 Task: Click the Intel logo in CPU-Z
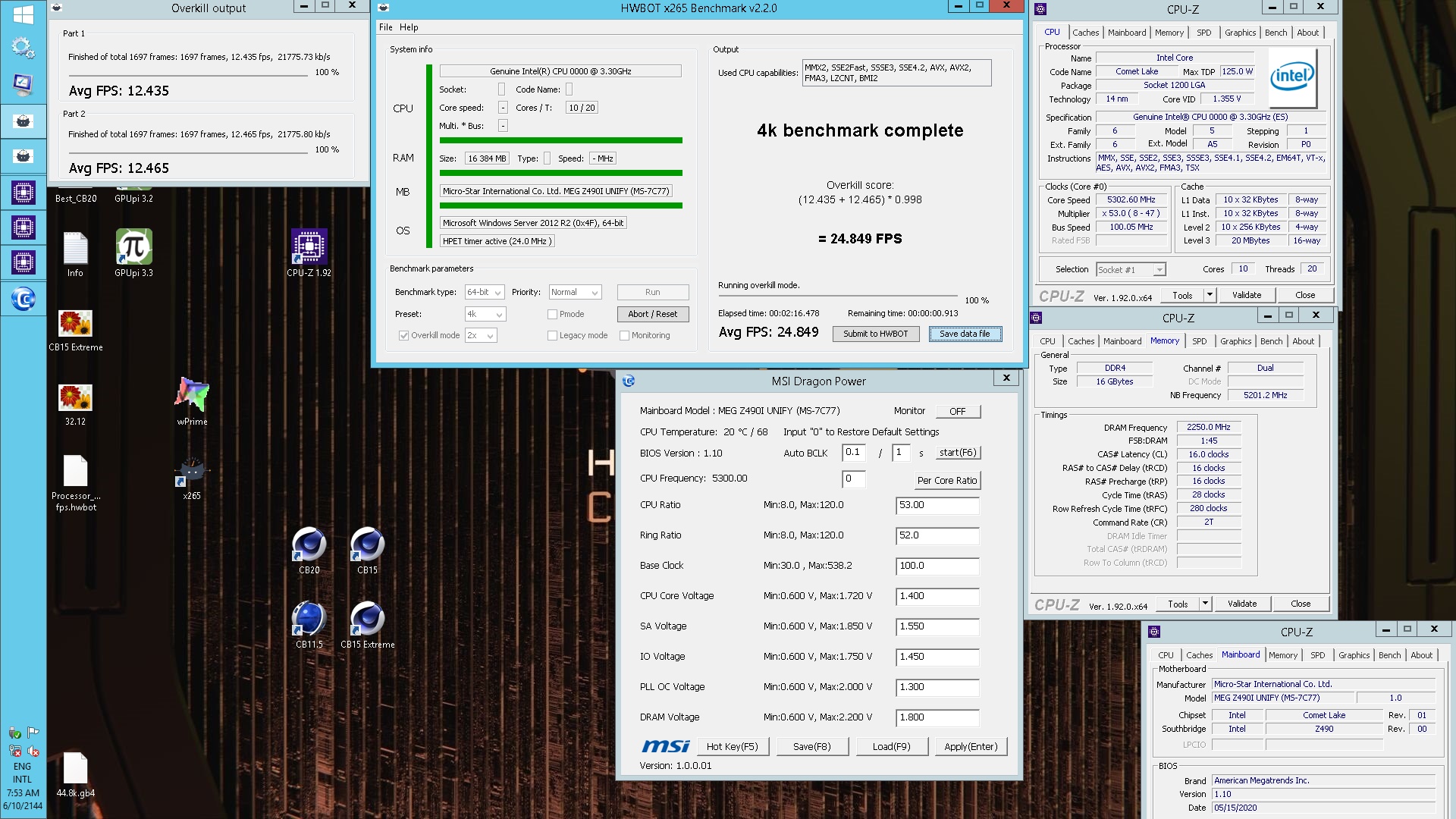pyautogui.click(x=1292, y=77)
